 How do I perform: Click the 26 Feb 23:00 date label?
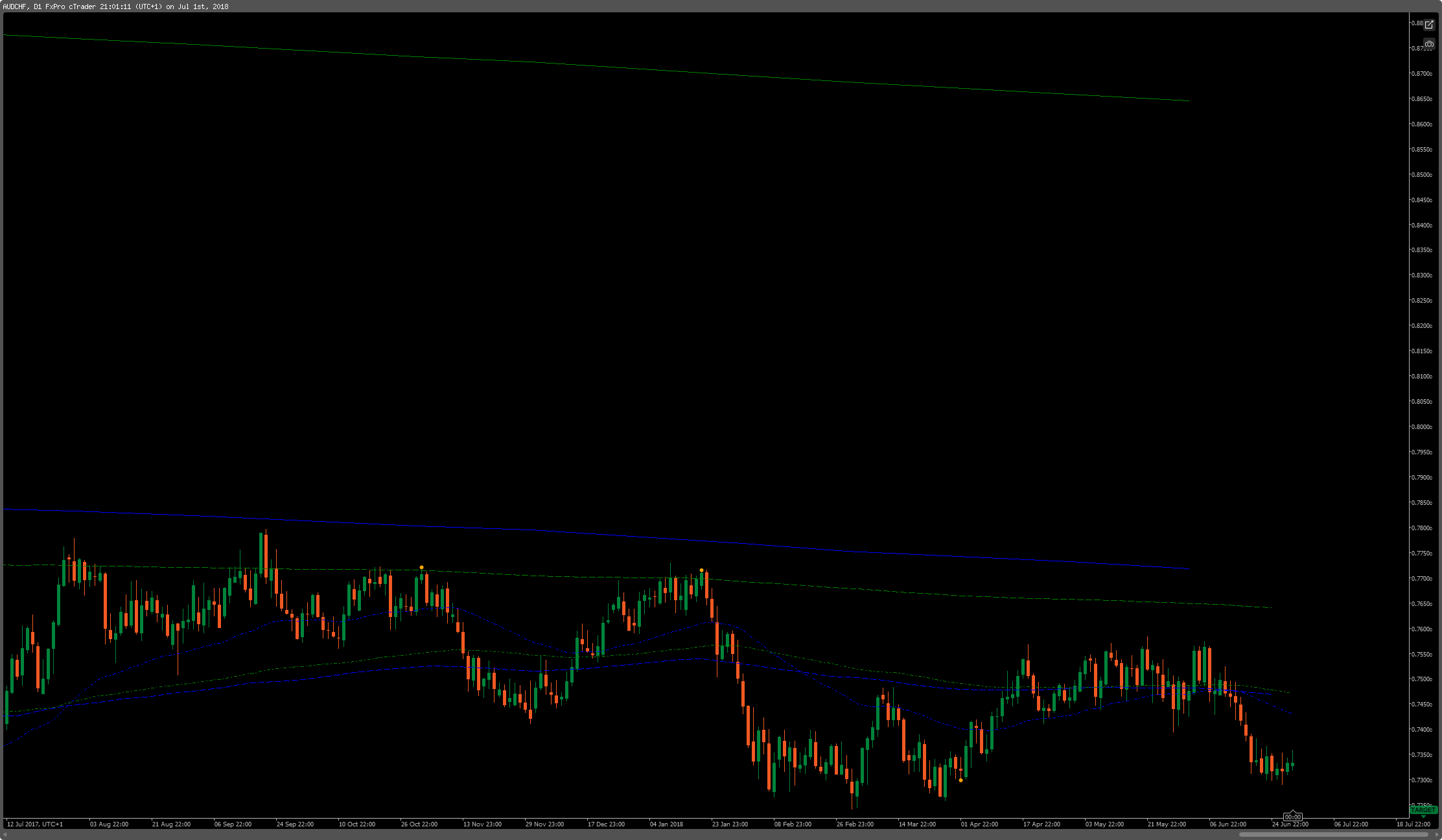point(855,824)
